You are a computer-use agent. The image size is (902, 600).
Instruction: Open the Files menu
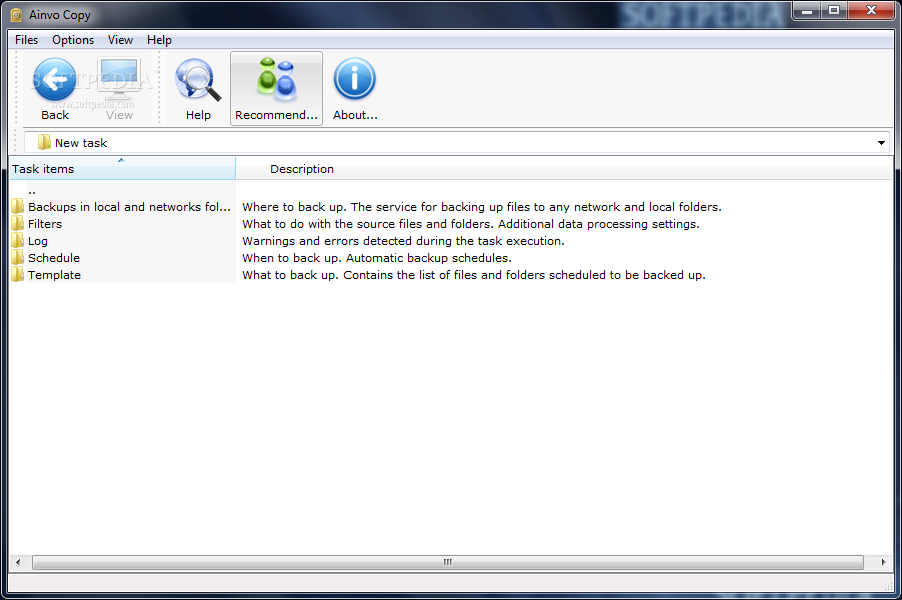[26, 40]
